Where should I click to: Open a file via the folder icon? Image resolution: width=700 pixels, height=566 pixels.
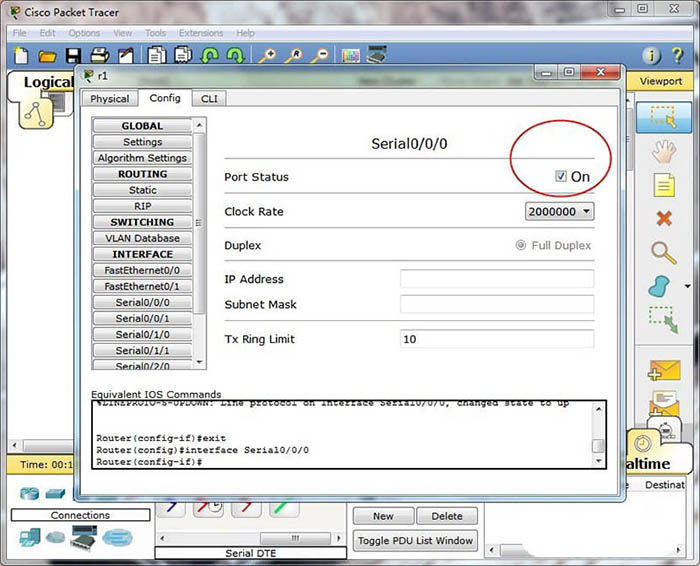(47, 56)
